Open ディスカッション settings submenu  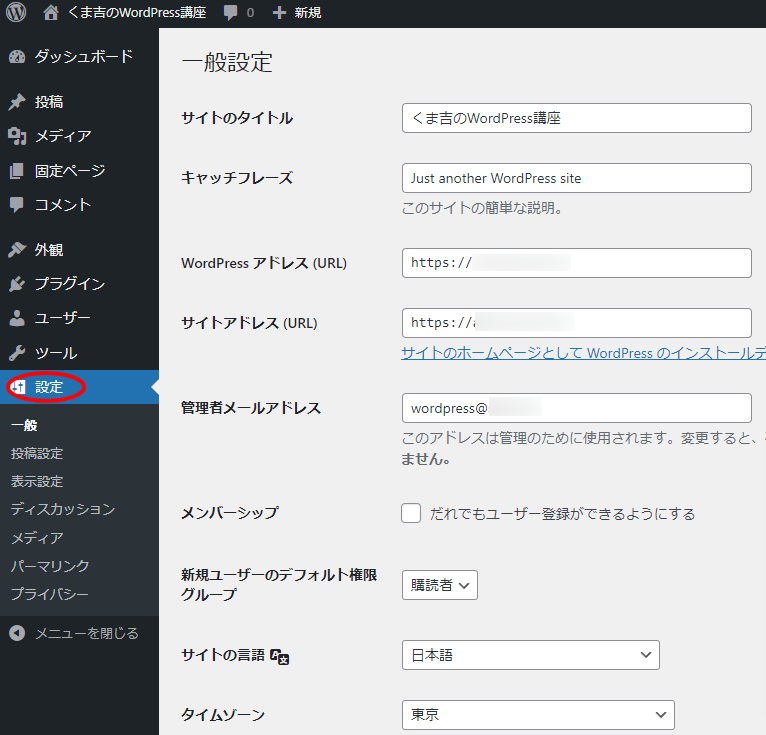pyautogui.click(x=63, y=509)
